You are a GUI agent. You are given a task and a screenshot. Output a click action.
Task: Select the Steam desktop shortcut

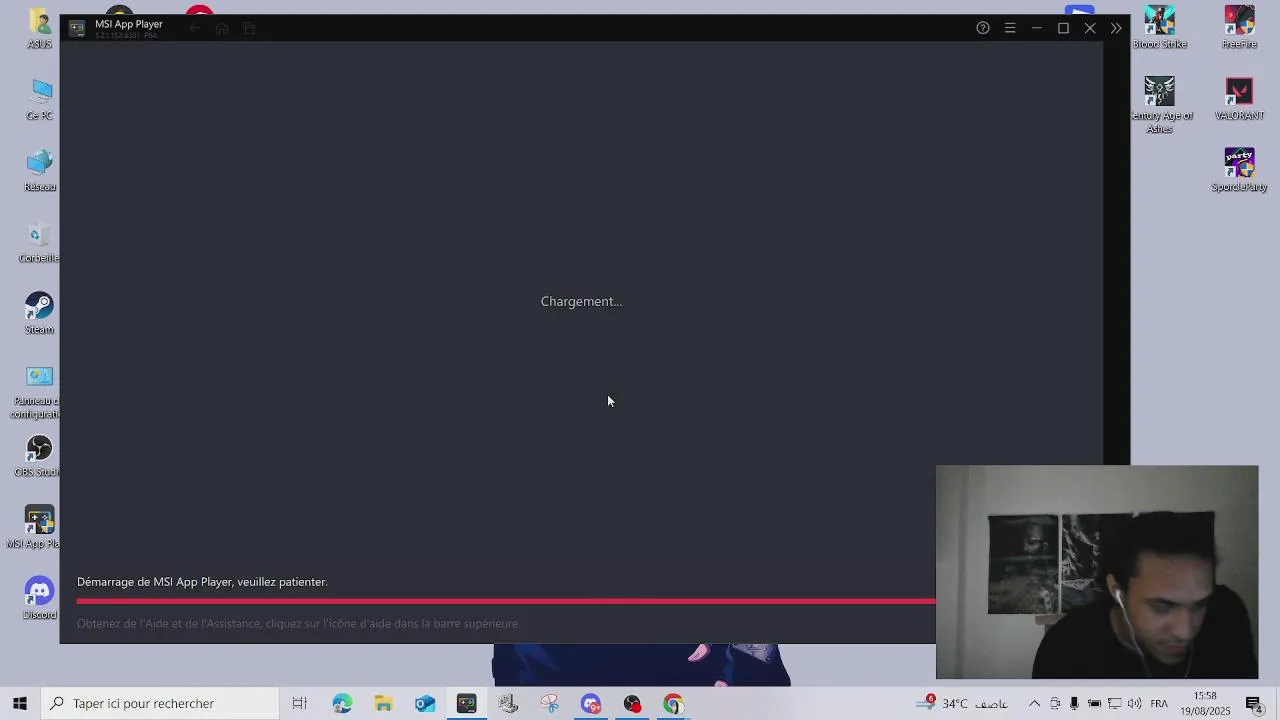pos(40,314)
